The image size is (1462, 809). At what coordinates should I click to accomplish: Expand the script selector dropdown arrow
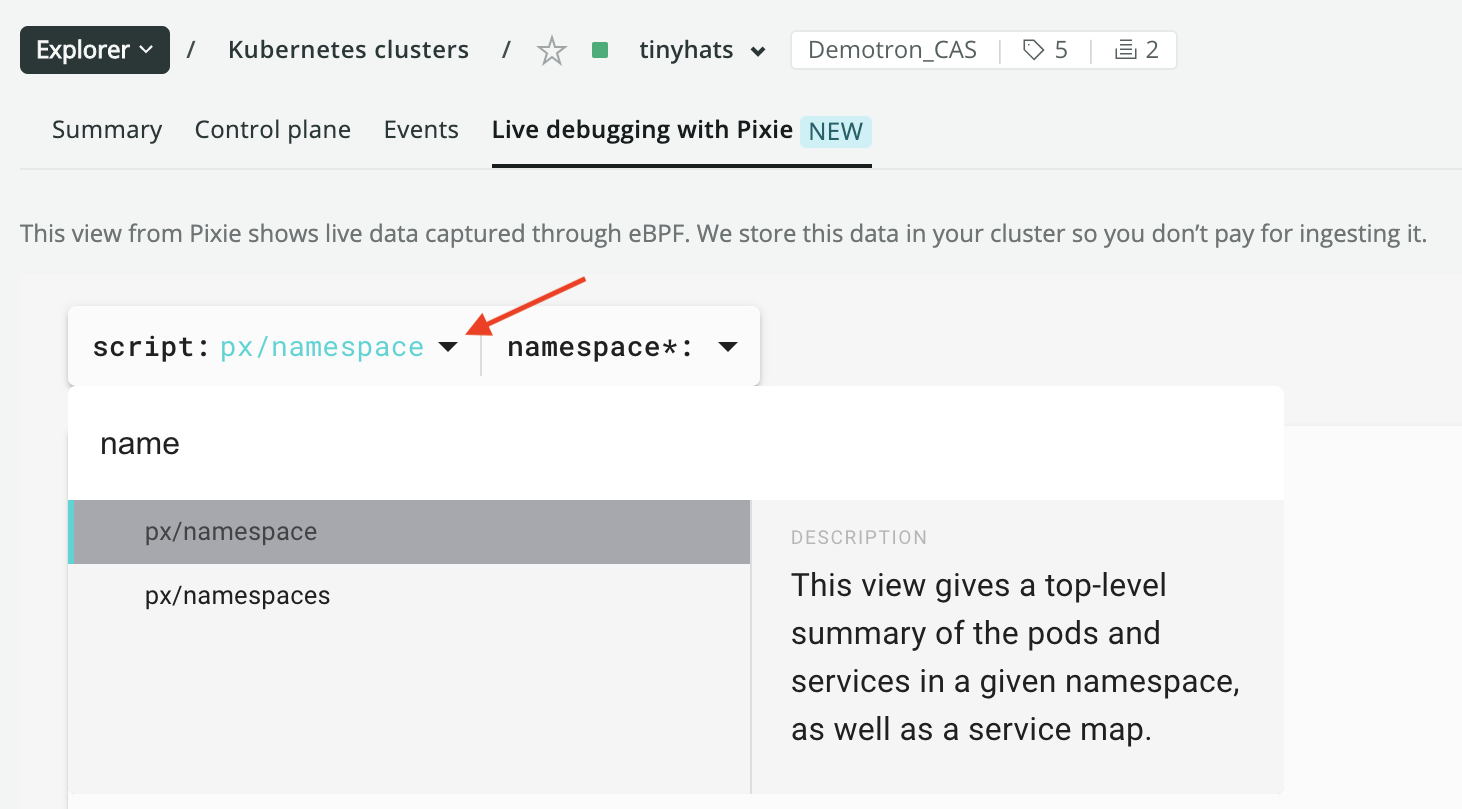tap(448, 347)
